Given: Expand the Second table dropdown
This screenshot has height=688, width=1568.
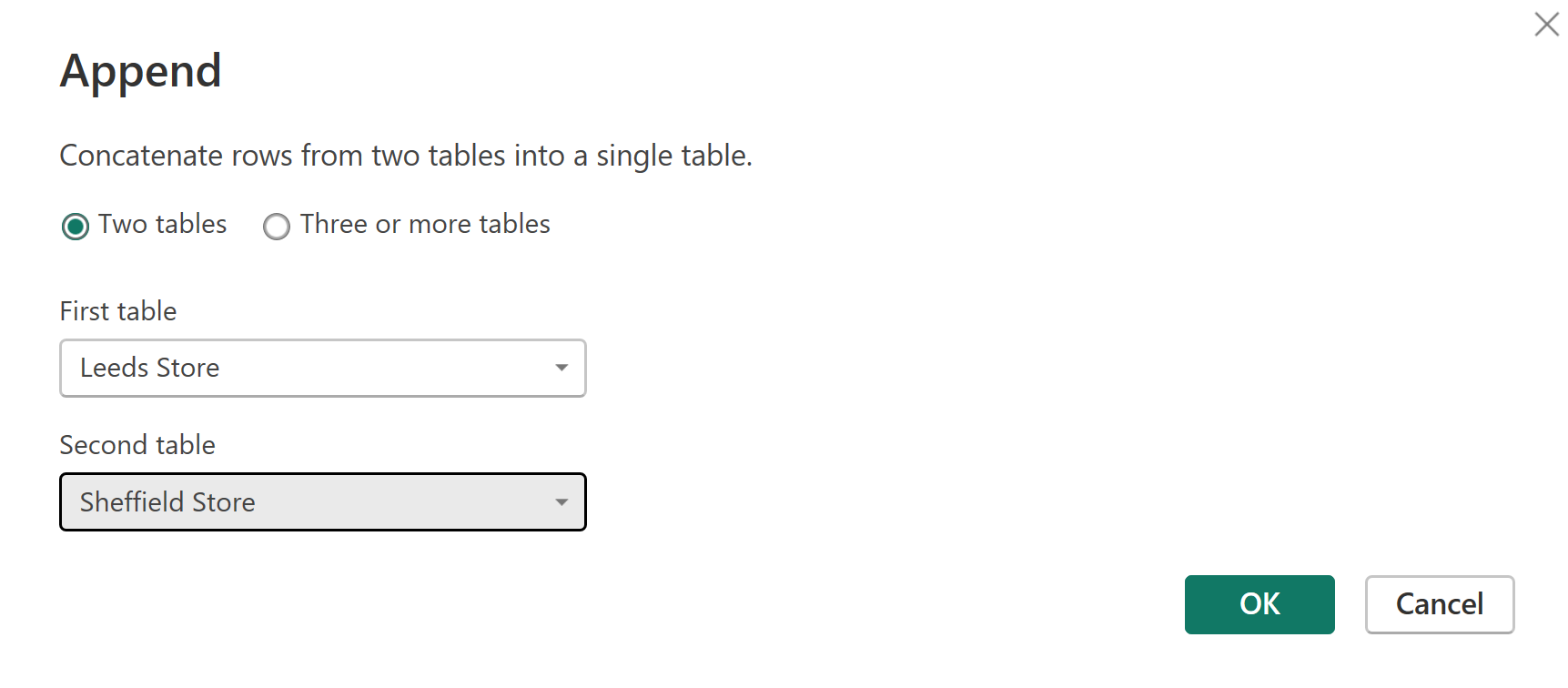Looking at the screenshot, I should tap(322, 502).
